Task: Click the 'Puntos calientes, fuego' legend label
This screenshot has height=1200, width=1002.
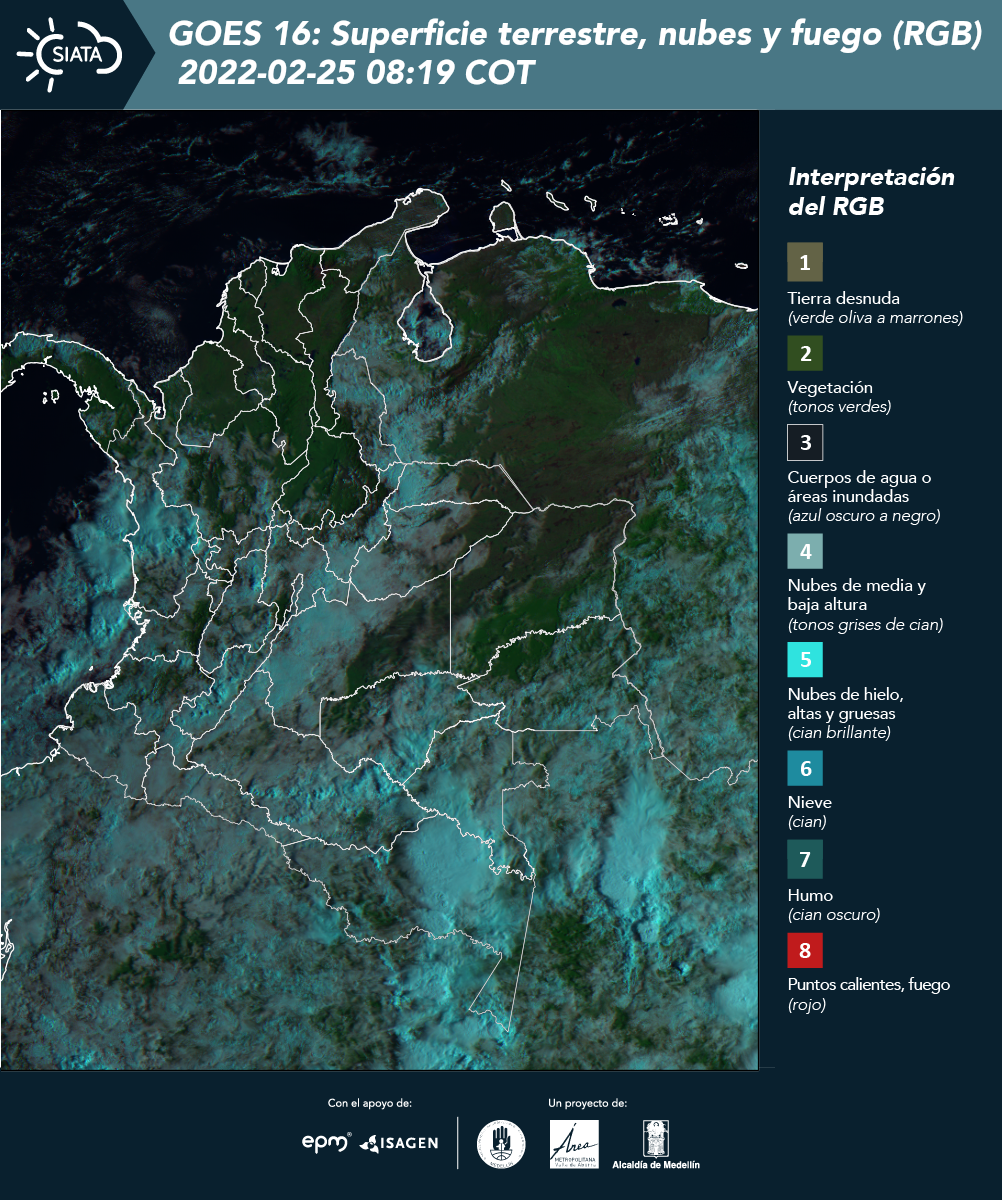Action: (x=869, y=985)
